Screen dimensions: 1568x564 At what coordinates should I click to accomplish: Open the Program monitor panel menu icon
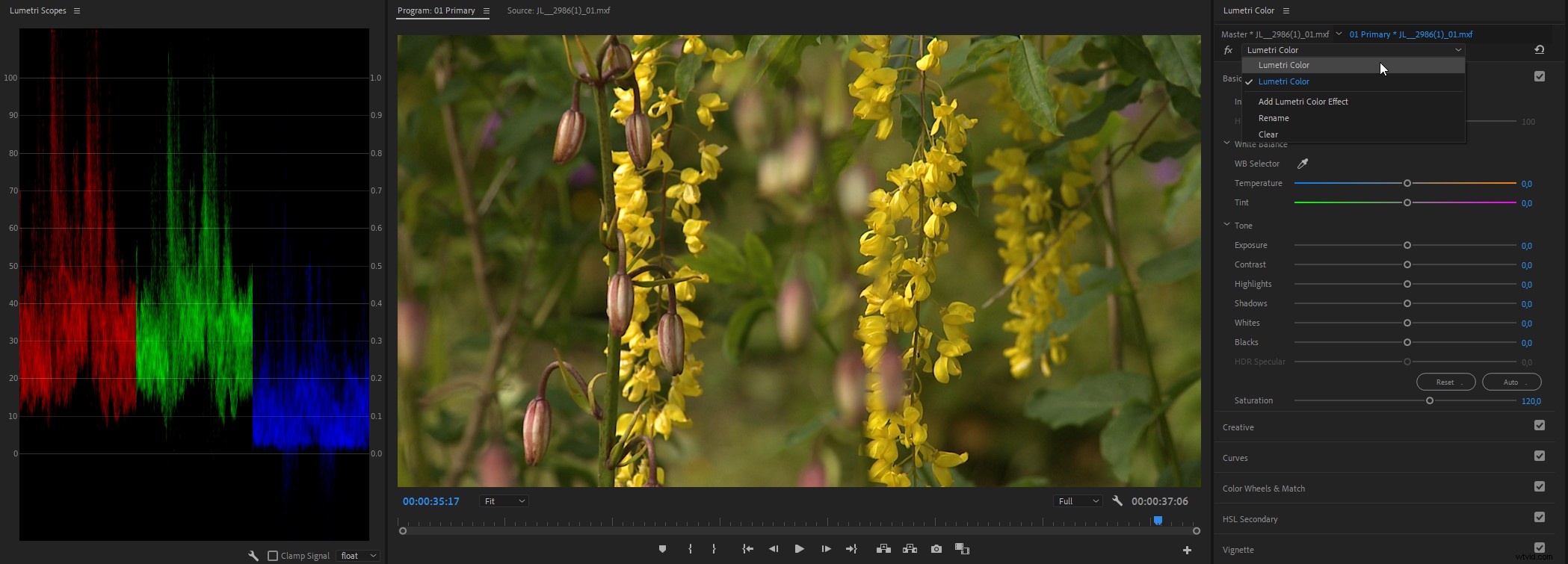[x=487, y=11]
